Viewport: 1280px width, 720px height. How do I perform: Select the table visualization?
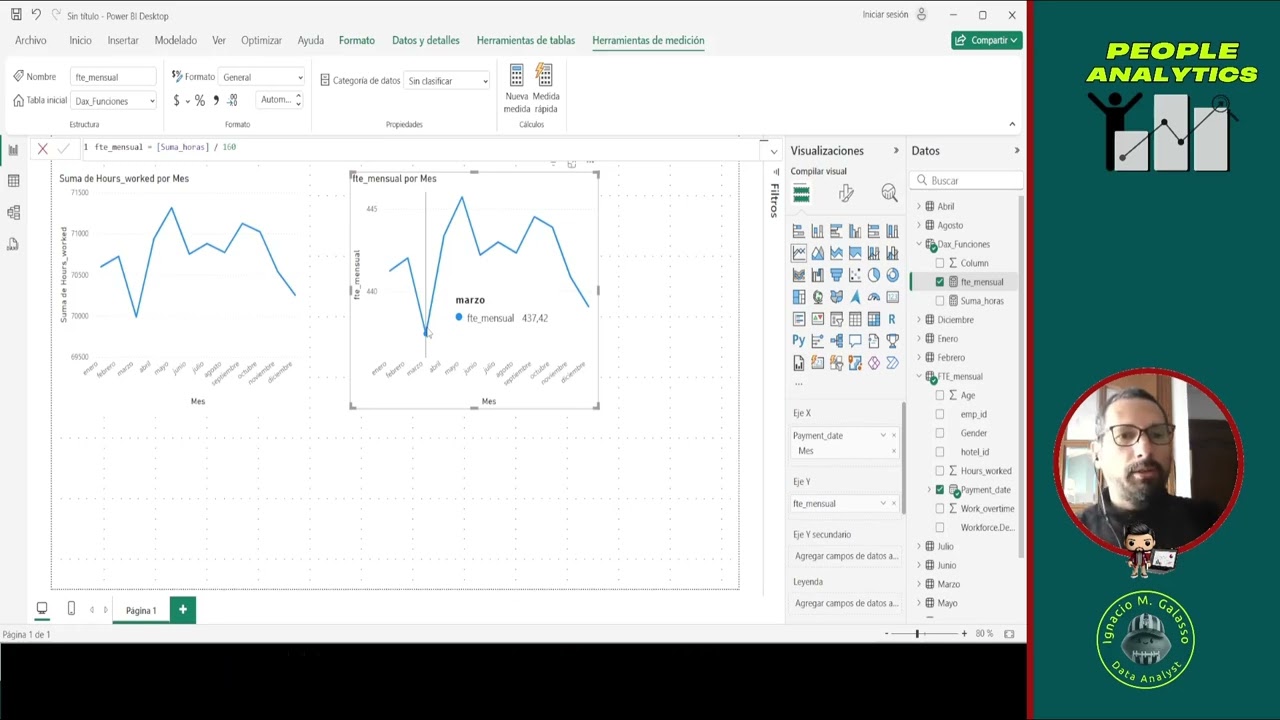pos(855,319)
